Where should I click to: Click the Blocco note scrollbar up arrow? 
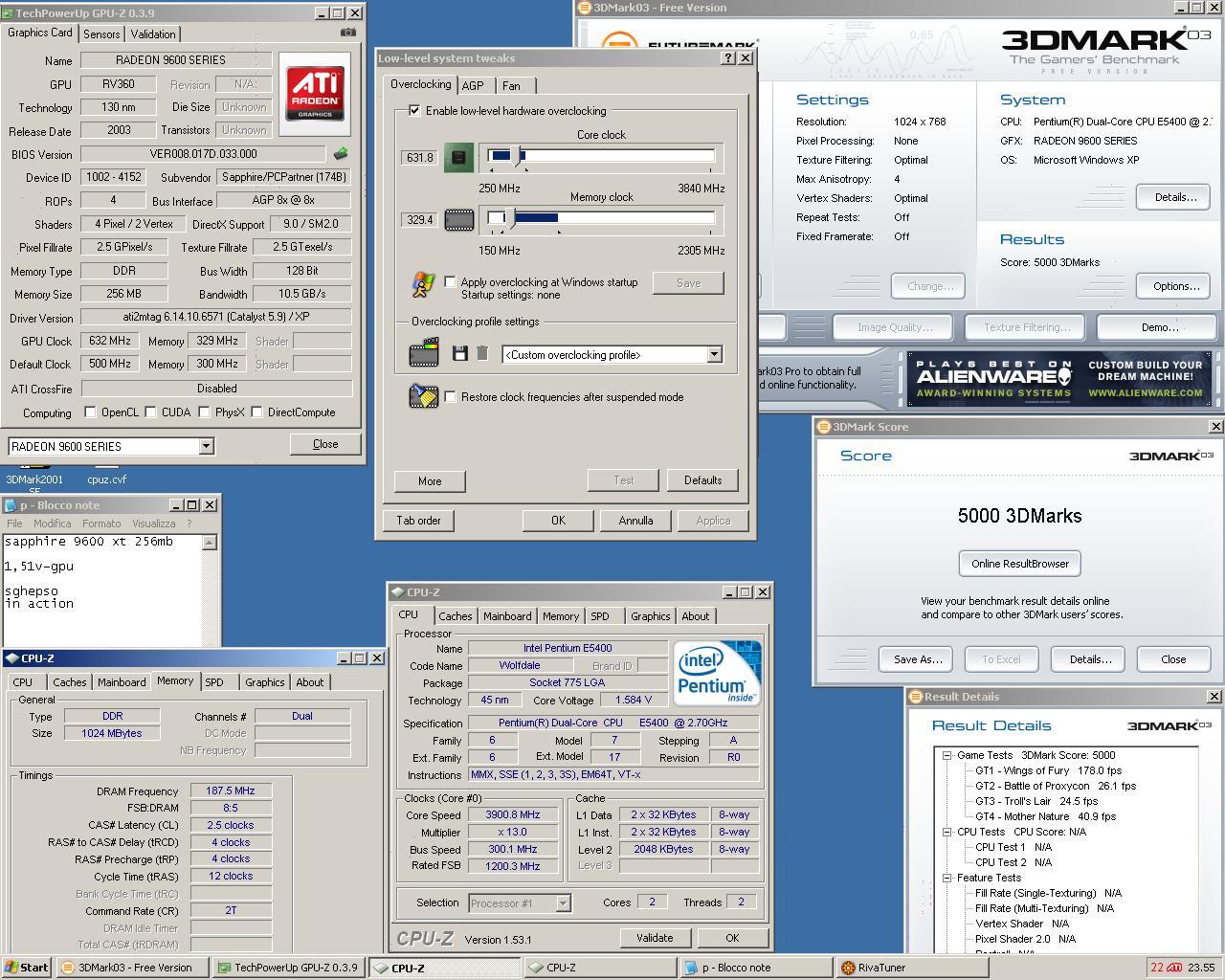click(210, 543)
